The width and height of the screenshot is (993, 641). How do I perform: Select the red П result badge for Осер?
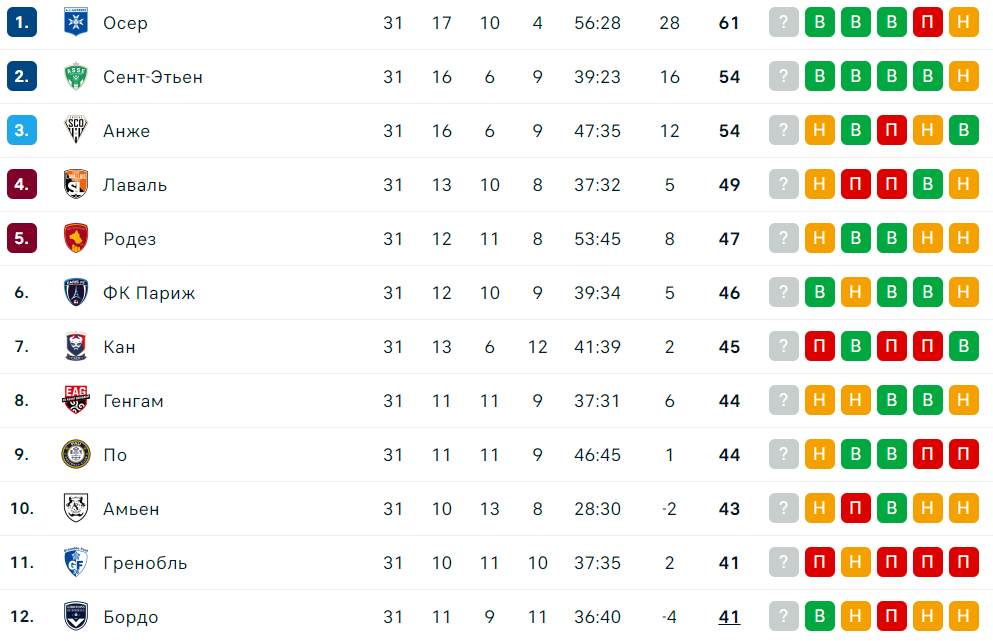[x=927, y=22]
